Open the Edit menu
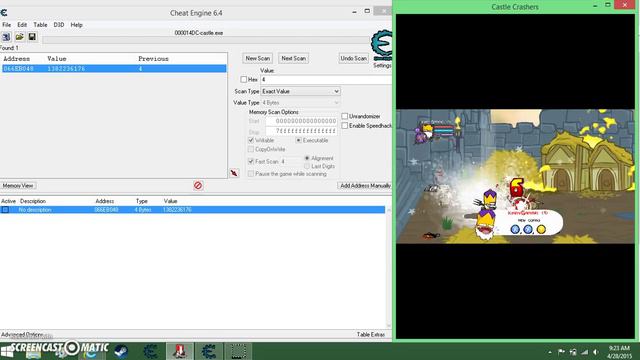Viewport: 640px width, 360px height. 22,25
